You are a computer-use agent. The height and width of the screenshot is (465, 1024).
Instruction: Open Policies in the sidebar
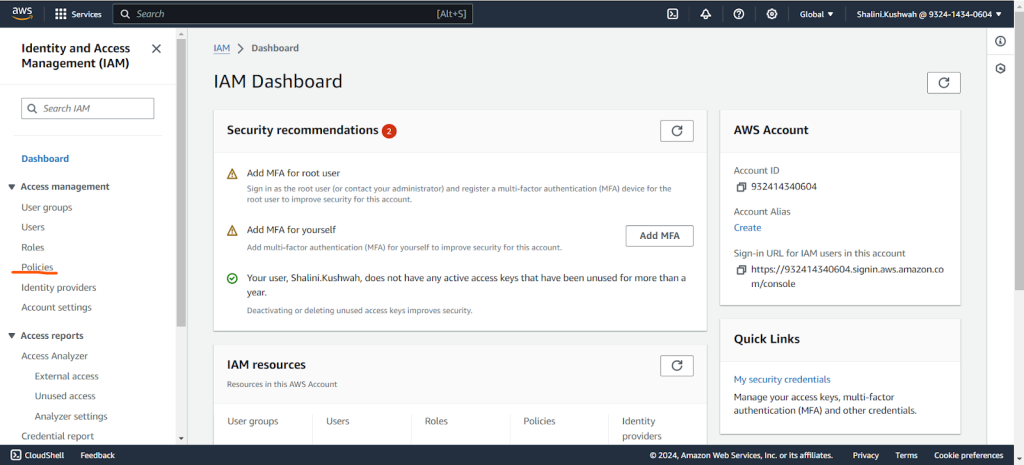(x=37, y=267)
